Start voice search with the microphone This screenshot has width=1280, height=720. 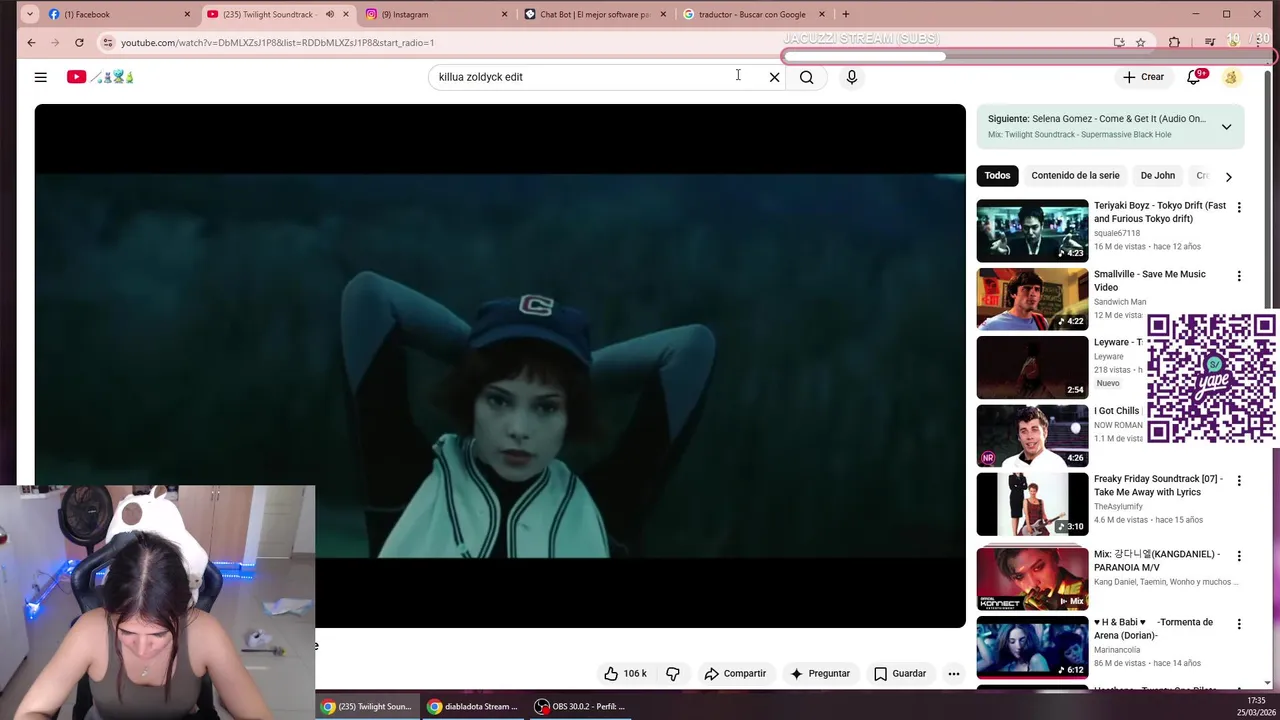[851, 77]
